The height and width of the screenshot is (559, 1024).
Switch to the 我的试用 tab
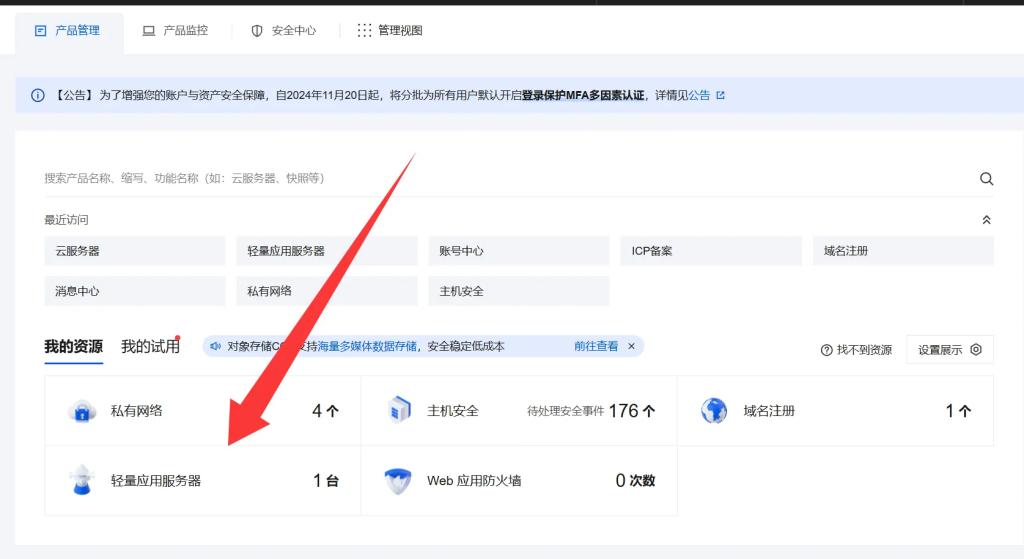point(150,347)
